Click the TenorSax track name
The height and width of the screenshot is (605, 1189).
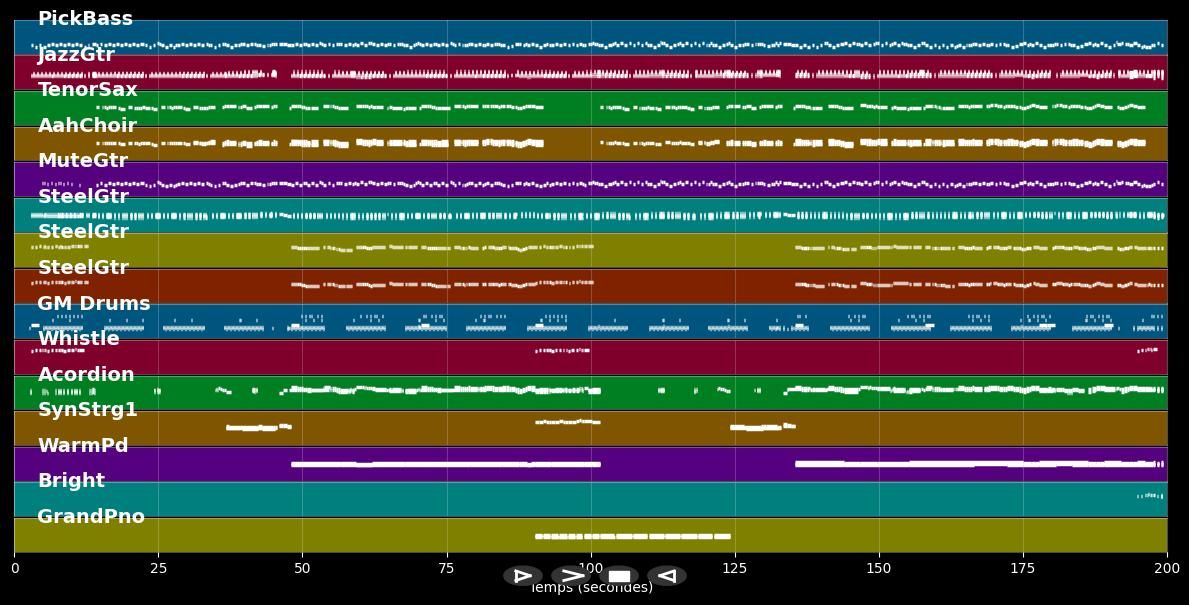88,90
